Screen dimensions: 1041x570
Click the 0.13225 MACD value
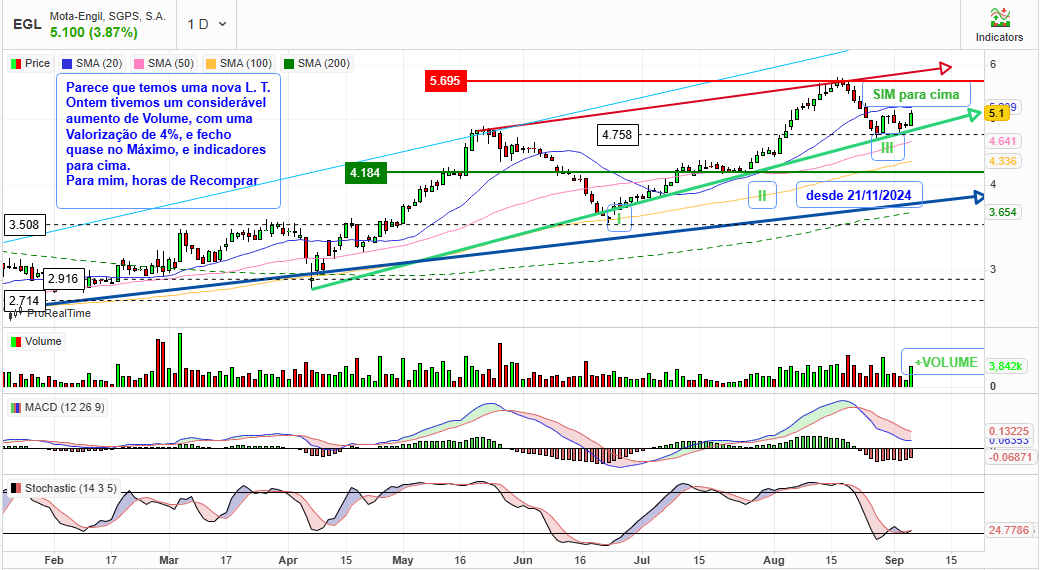(1009, 431)
